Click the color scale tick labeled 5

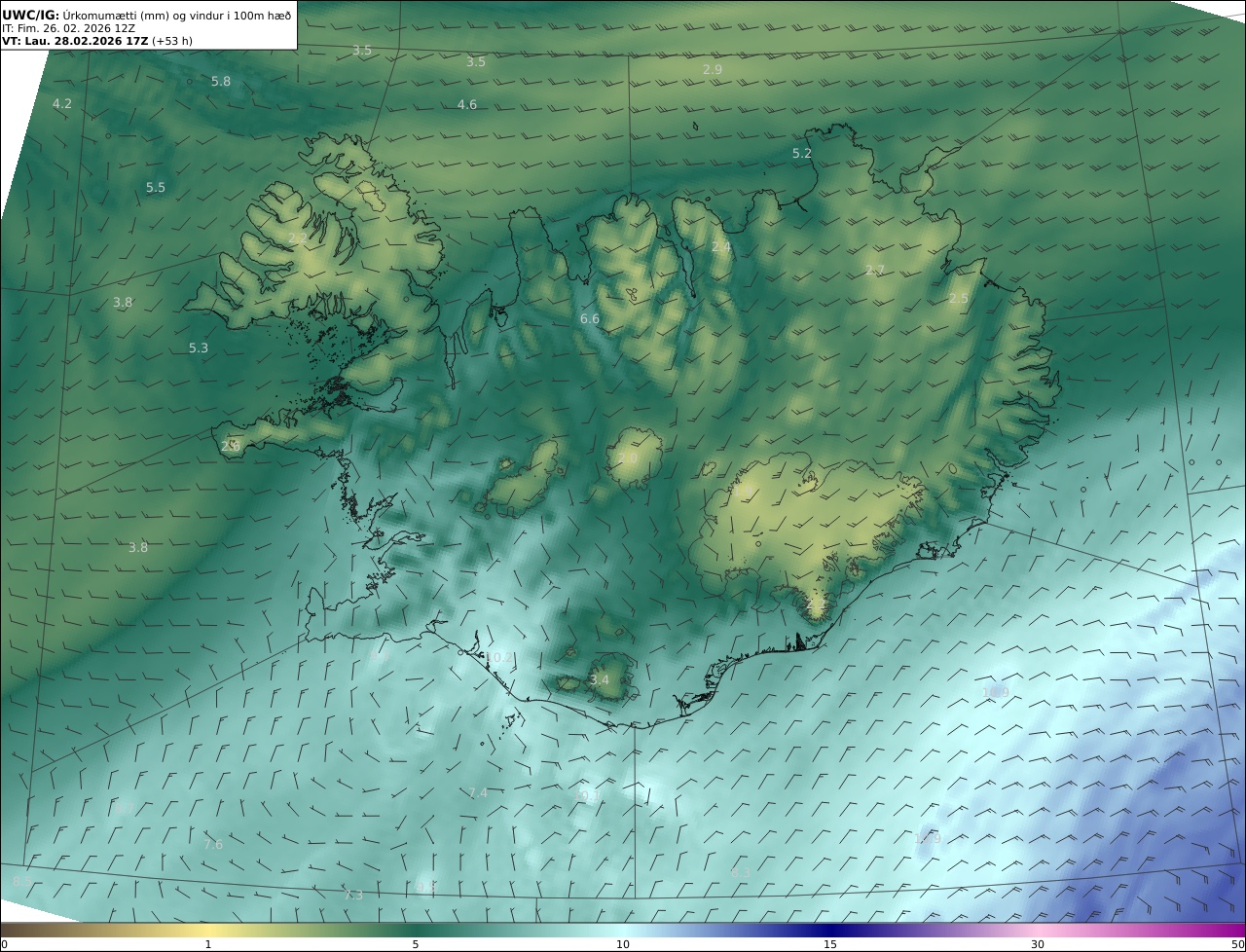pos(416,944)
